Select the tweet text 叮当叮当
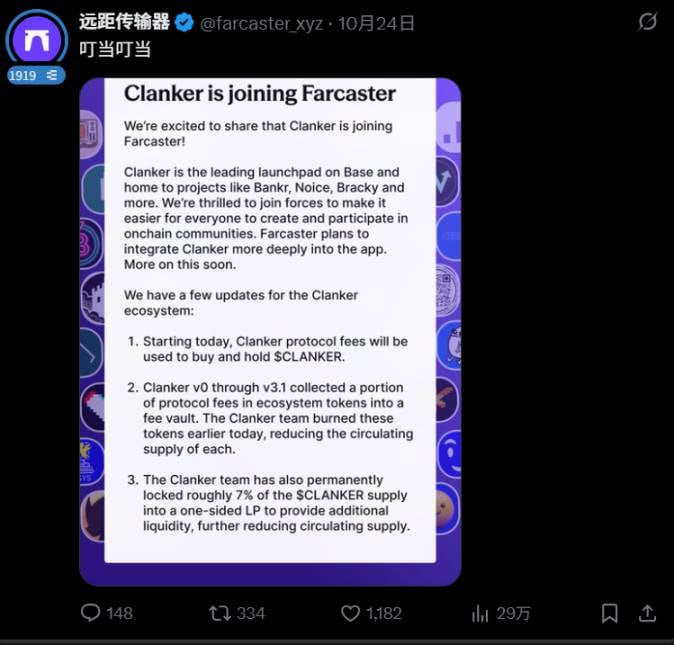Screen dimensions: 674x645 (115, 48)
